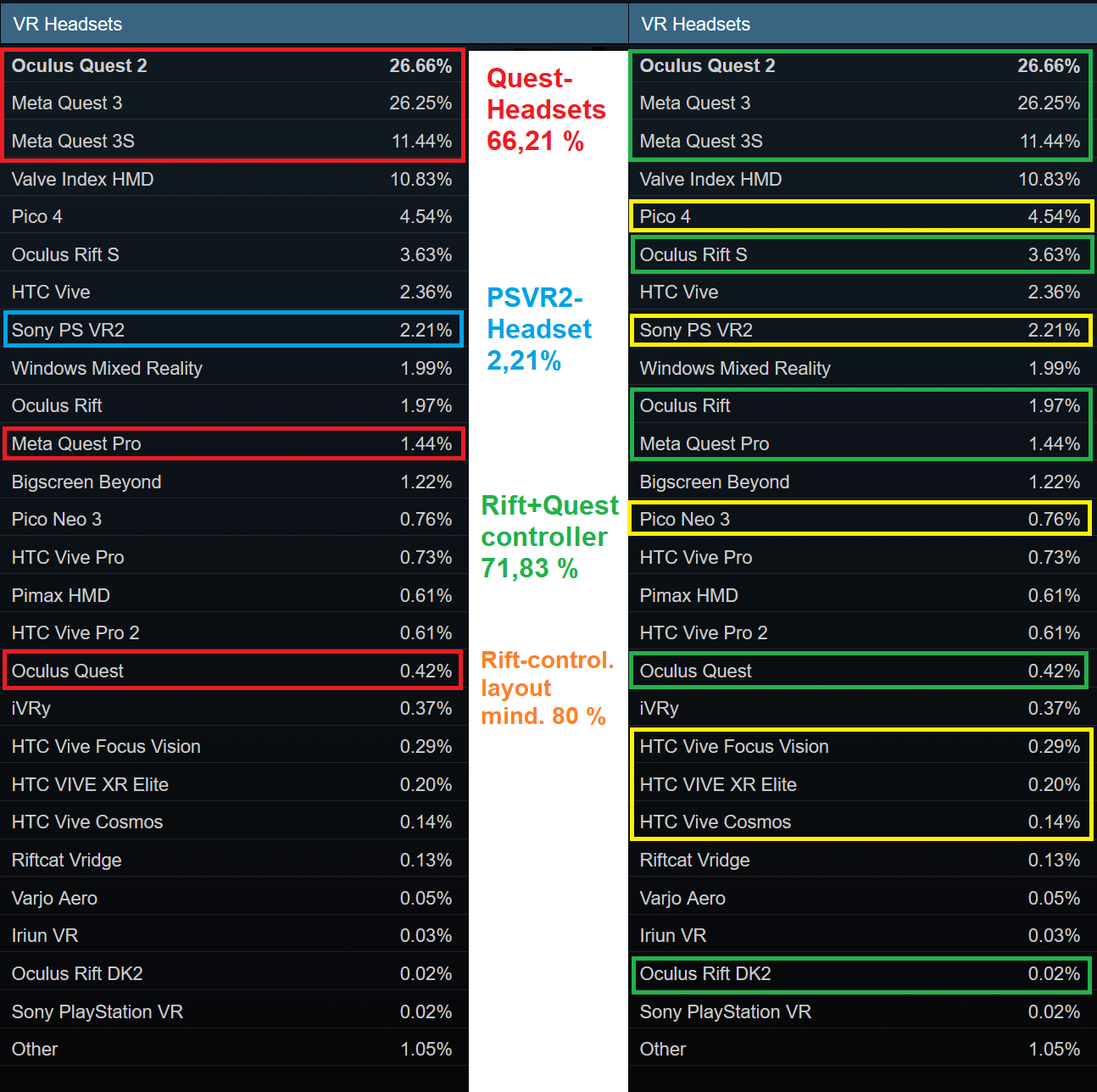Select iVRy in the left table
The width and height of the screenshot is (1097, 1092).
[234, 708]
